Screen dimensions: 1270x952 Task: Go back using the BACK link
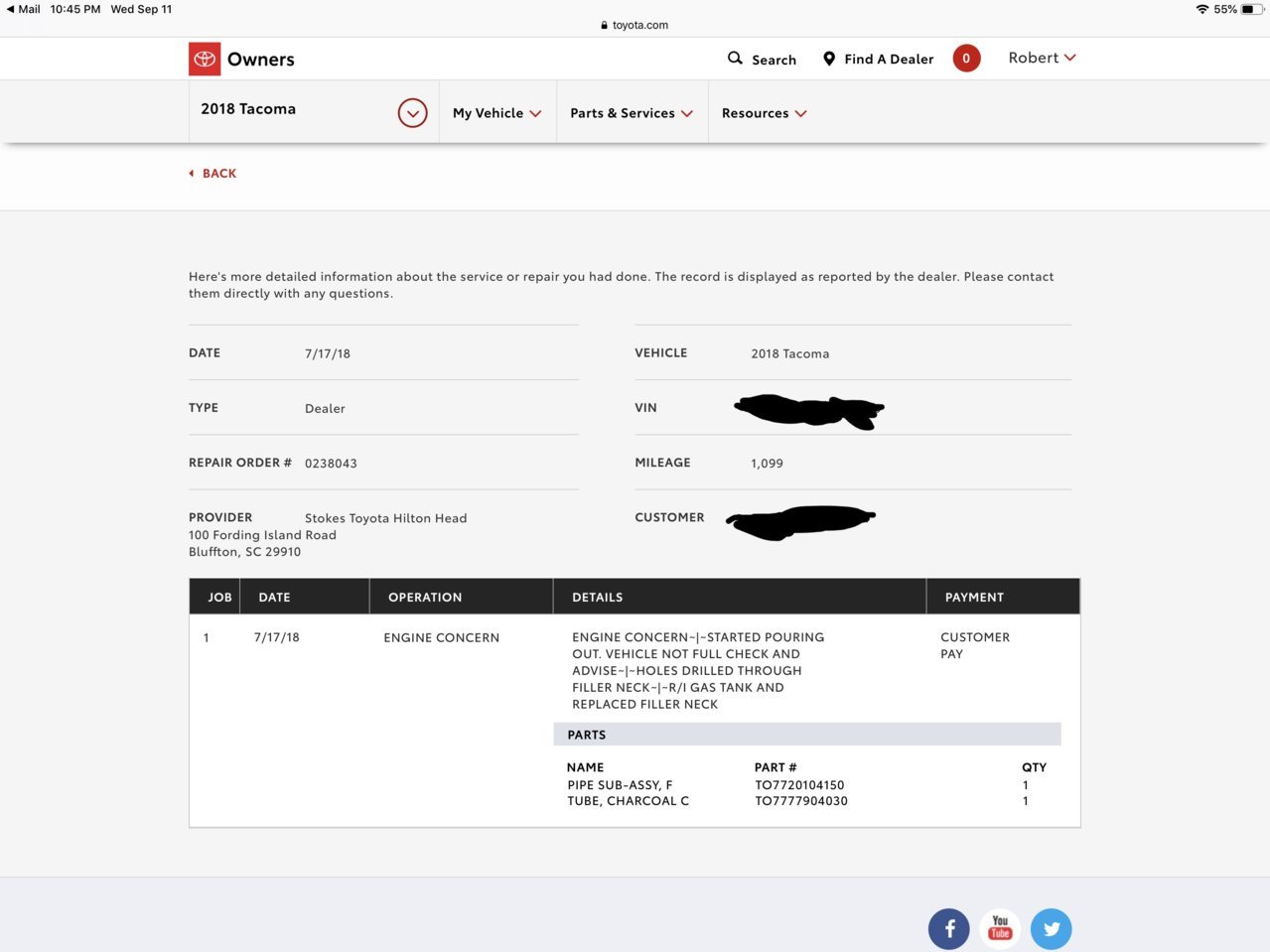click(212, 173)
